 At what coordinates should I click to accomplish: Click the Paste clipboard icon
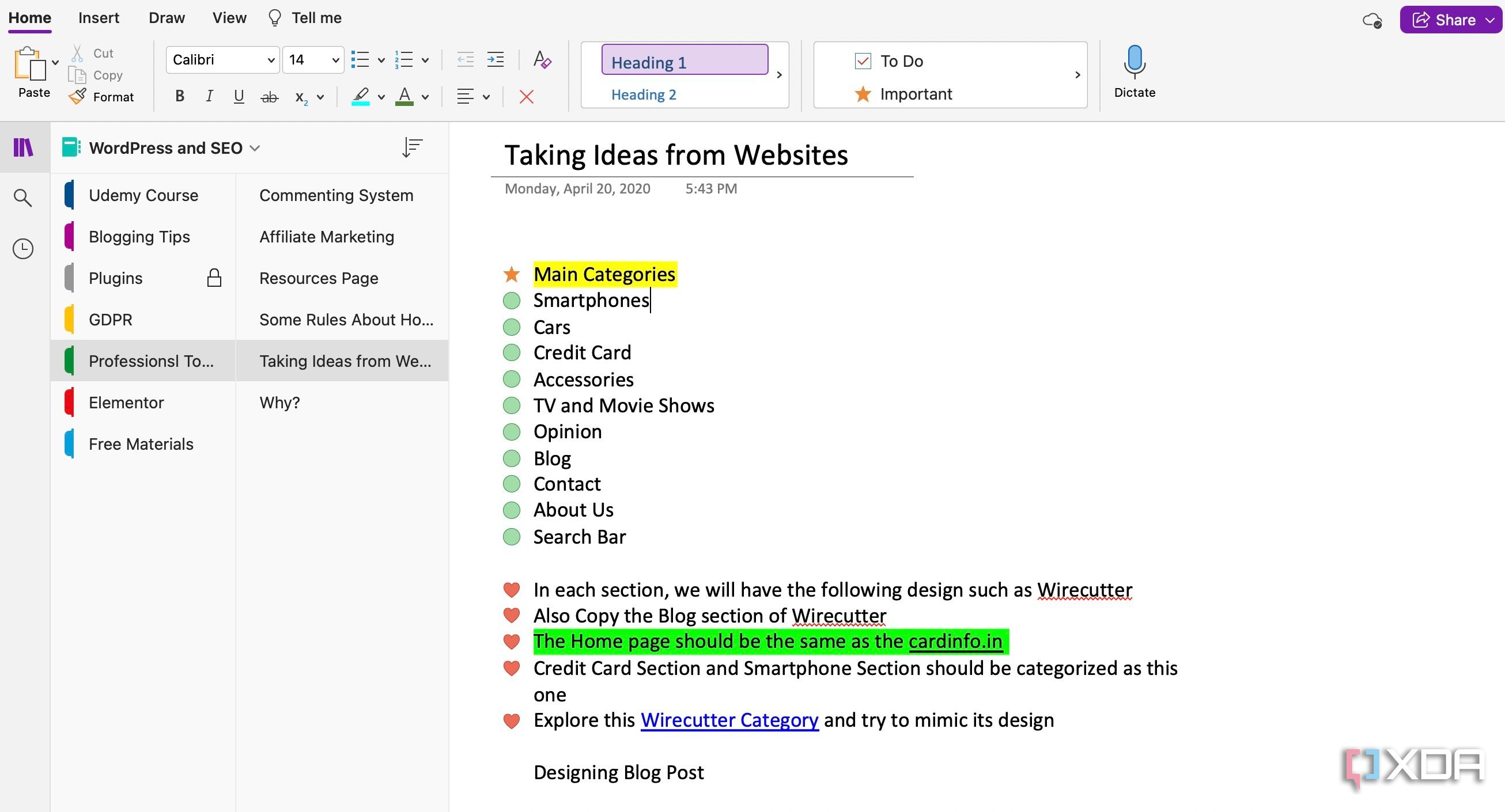[x=29, y=63]
